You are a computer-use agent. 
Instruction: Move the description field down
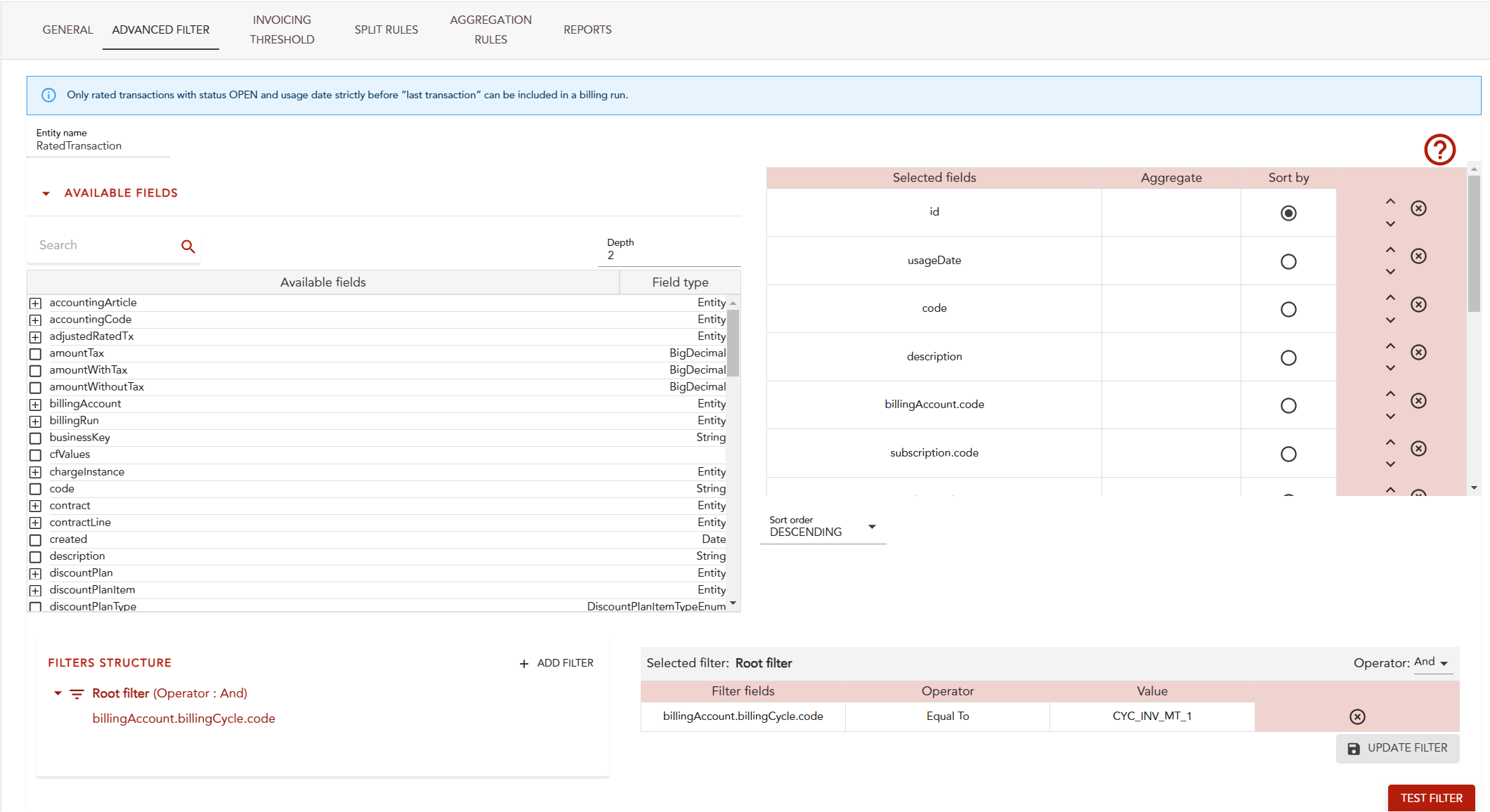coord(1390,368)
